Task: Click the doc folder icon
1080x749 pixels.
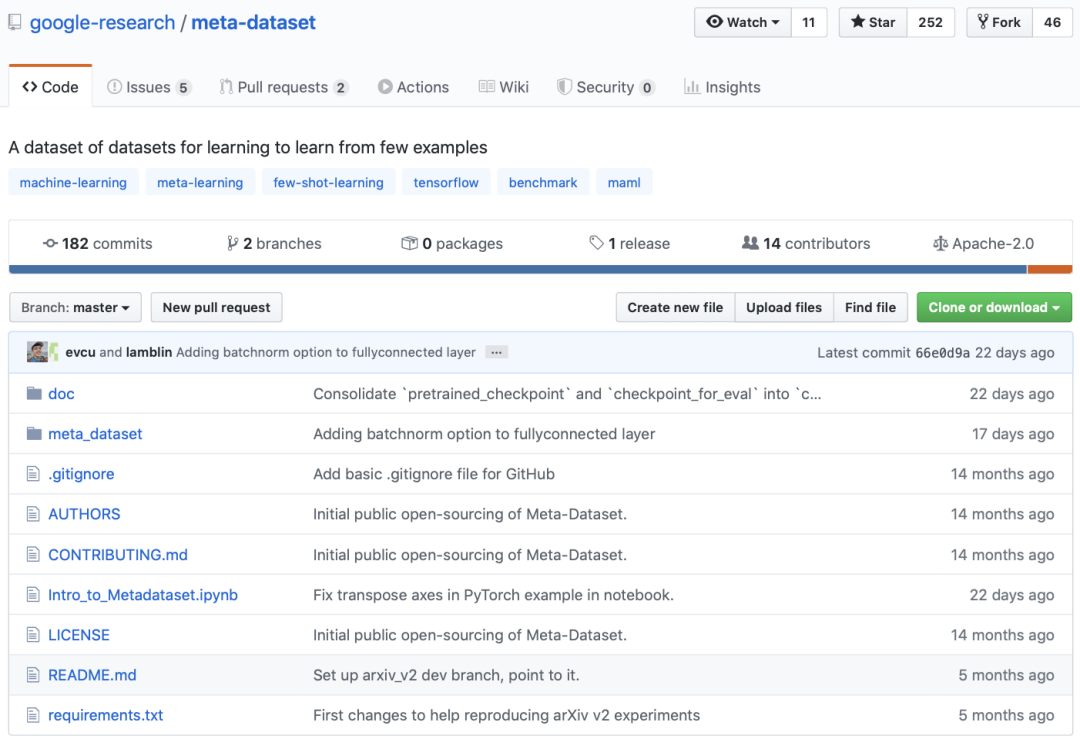Action: 34,394
